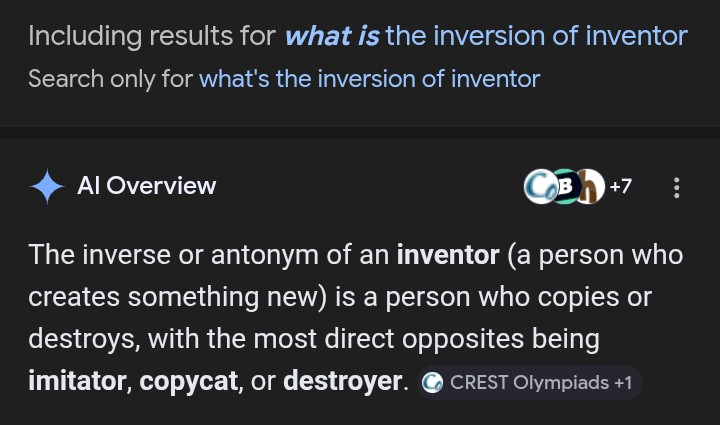The image size is (720, 425).
Task: Expand the +7 additional sources count
Action: click(x=620, y=187)
